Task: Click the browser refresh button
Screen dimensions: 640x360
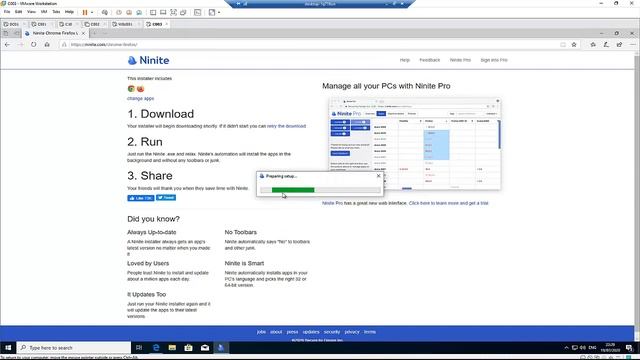Action: click(33, 44)
